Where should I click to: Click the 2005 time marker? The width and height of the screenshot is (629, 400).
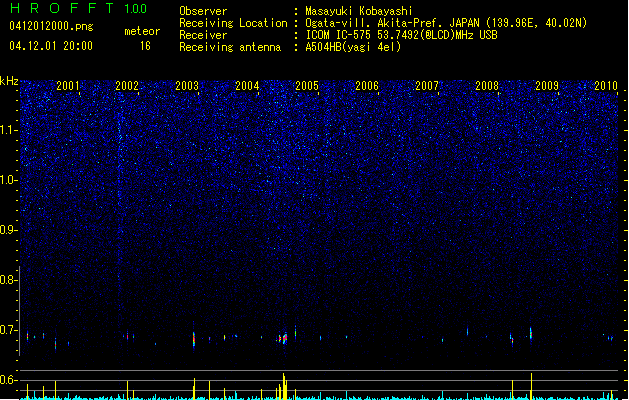pyautogui.click(x=307, y=86)
